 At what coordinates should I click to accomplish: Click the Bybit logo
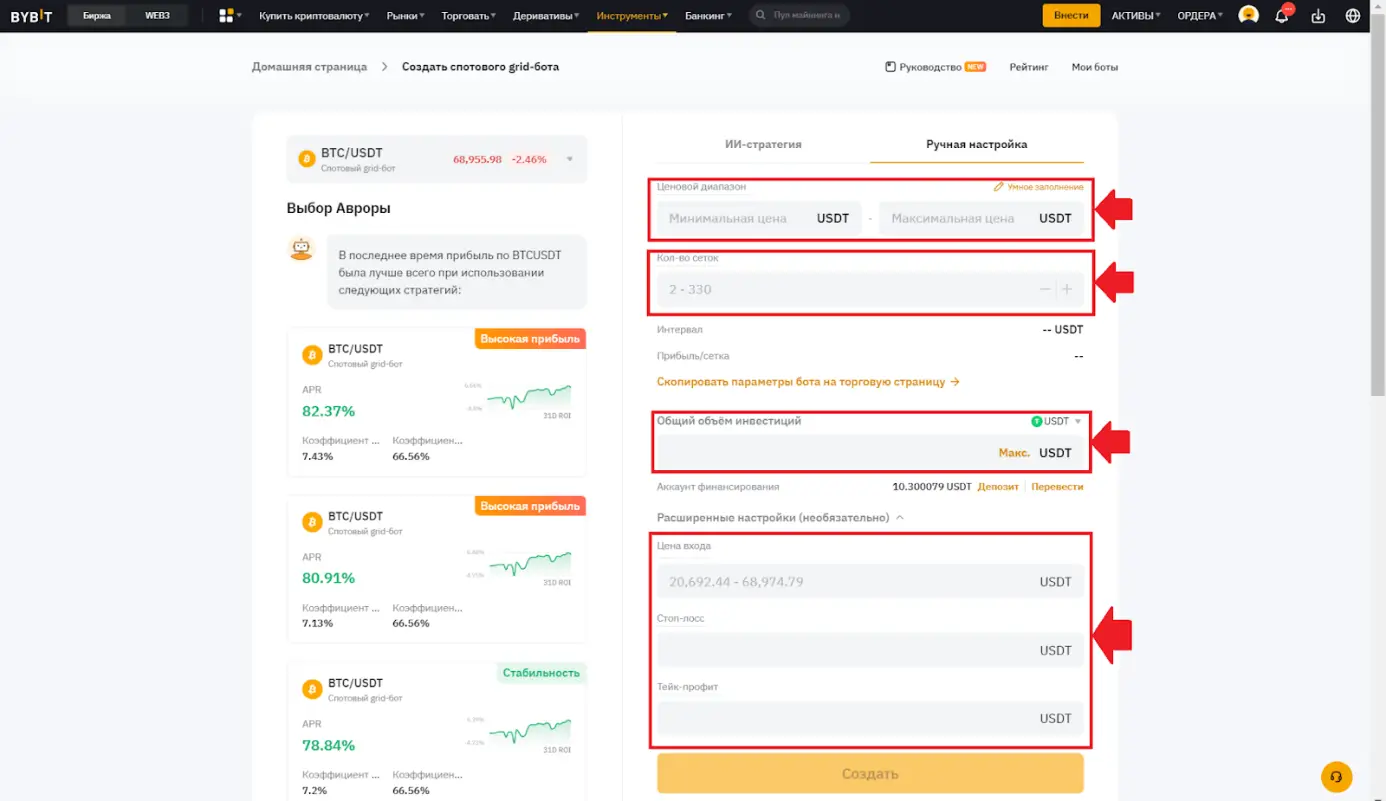31,15
